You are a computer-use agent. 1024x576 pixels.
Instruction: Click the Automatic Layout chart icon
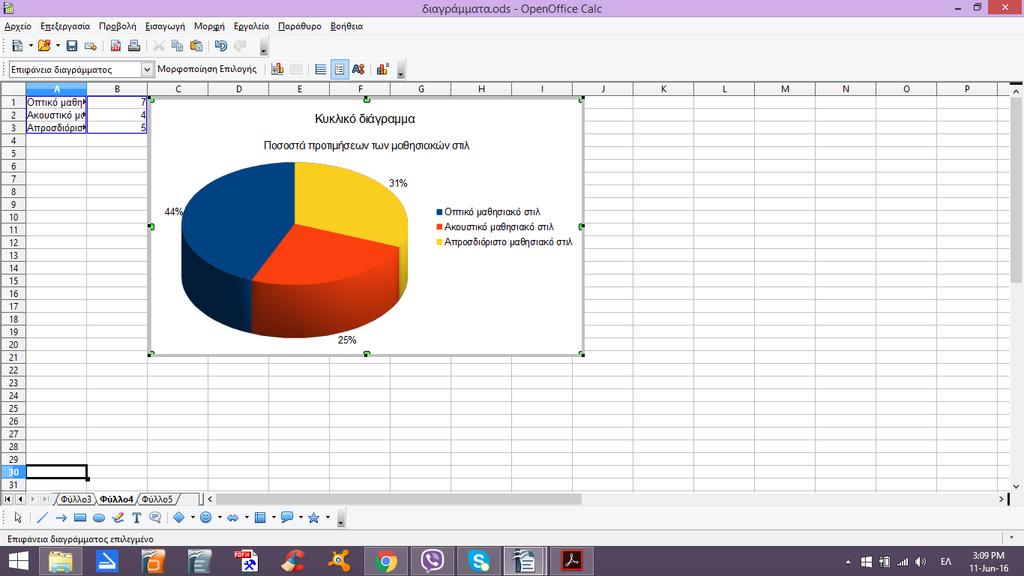point(383,69)
